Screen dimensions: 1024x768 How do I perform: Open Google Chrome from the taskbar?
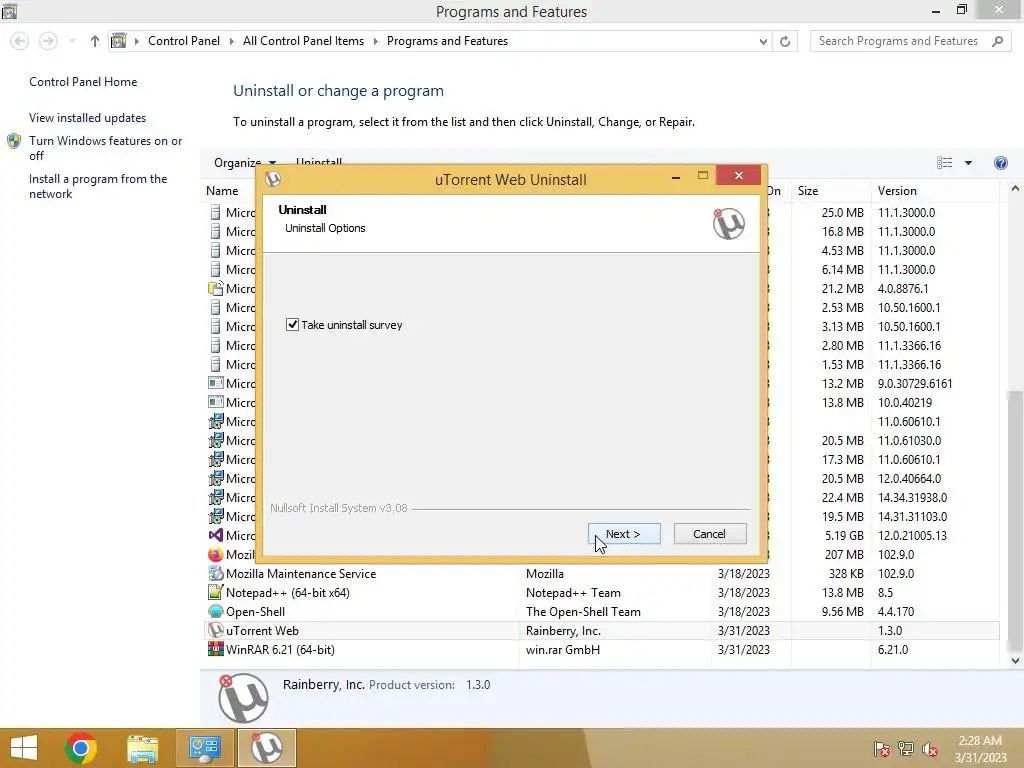pos(81,748)
